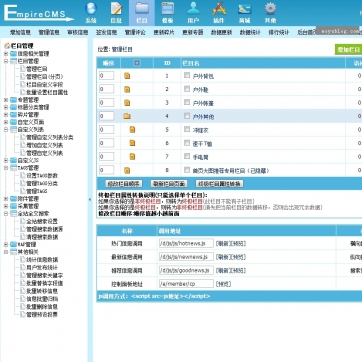This screenshot has height=362, width=362.
Task: Tick the checkbox for the hidden homepage column row
Action: [x=187, y=170]
